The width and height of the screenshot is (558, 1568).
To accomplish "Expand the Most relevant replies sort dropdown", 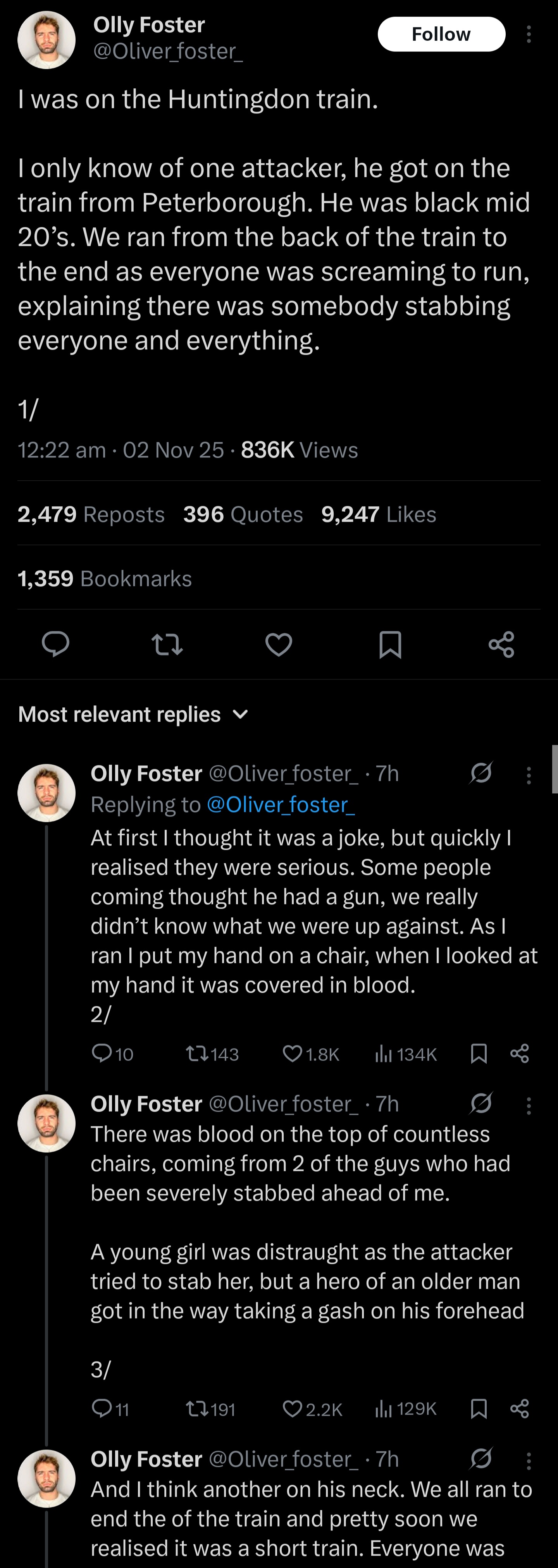I will (x=241, y=714).
